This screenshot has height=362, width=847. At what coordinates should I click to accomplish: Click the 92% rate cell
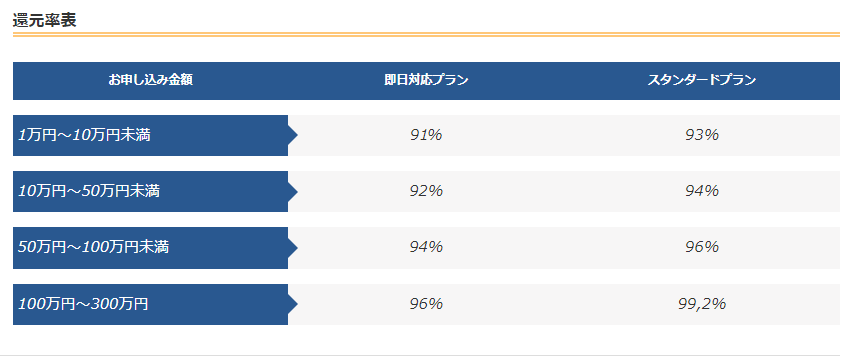coord(426,192)
